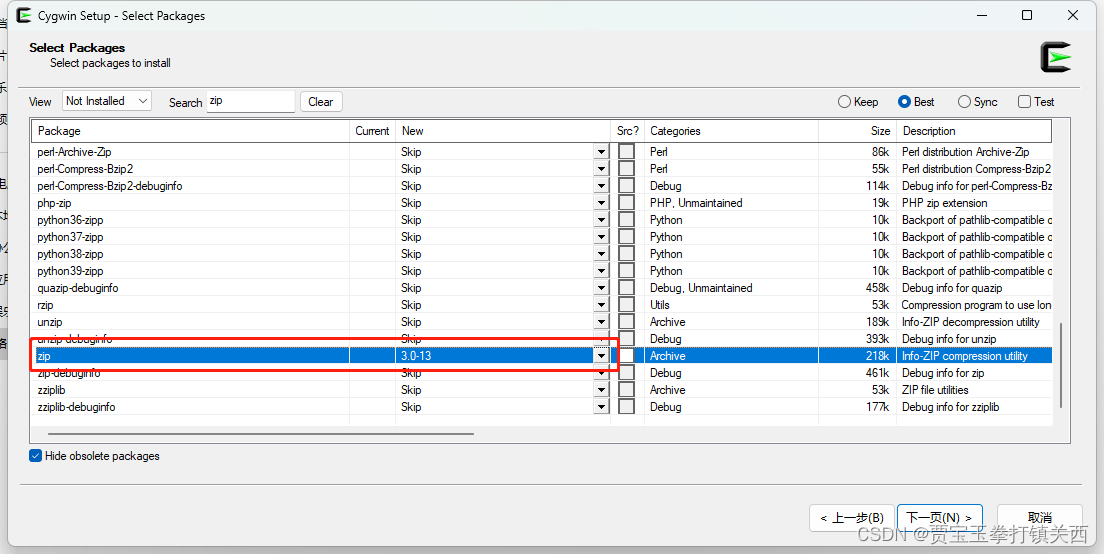Image resolution: width=1104 pixels, height=554 pixels.
Task: Maximize the Cygwin Setup window
Action: tap(1027, 15)
